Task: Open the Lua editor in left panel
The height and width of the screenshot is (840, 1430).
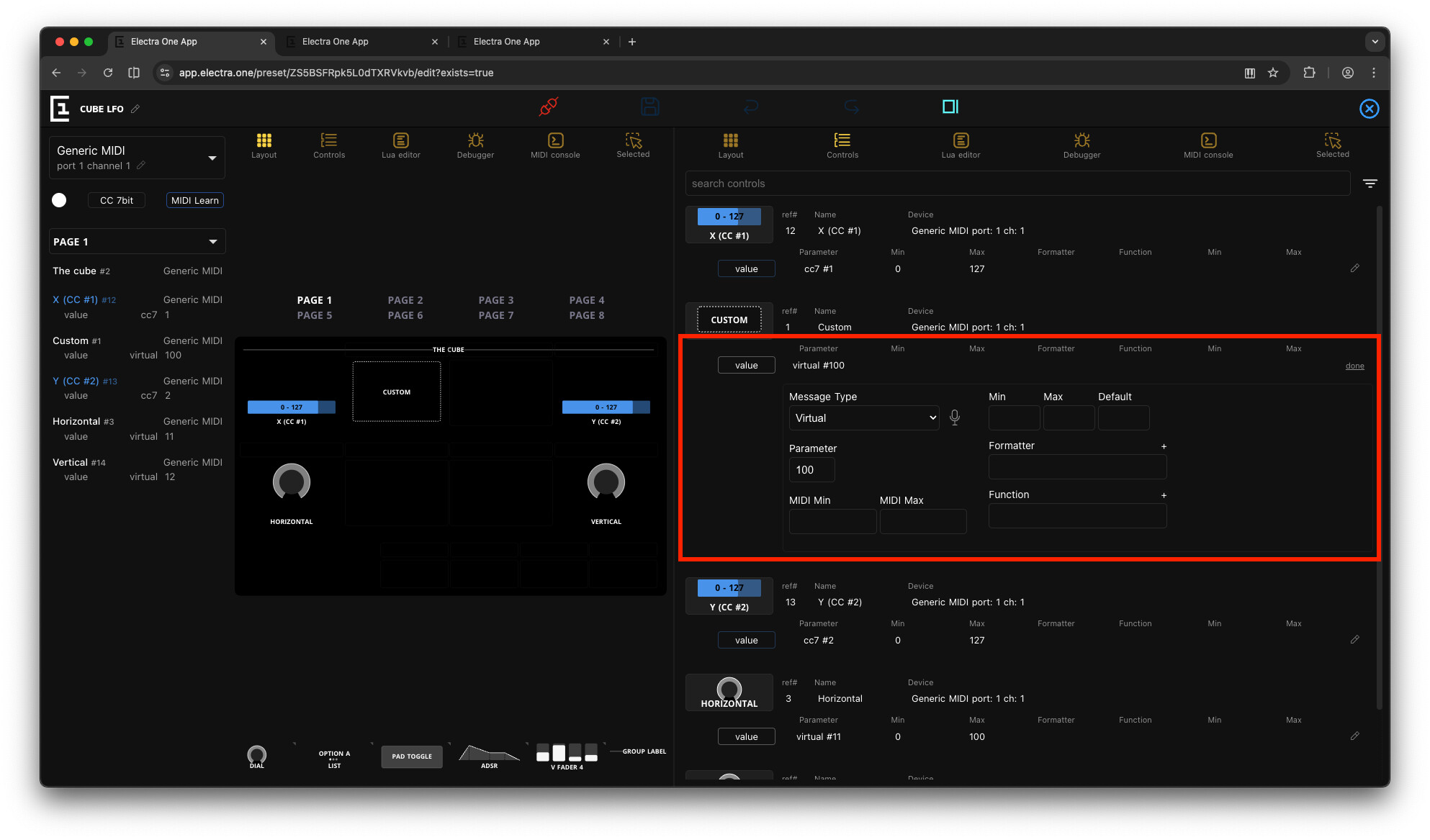Action: point(400,145)
